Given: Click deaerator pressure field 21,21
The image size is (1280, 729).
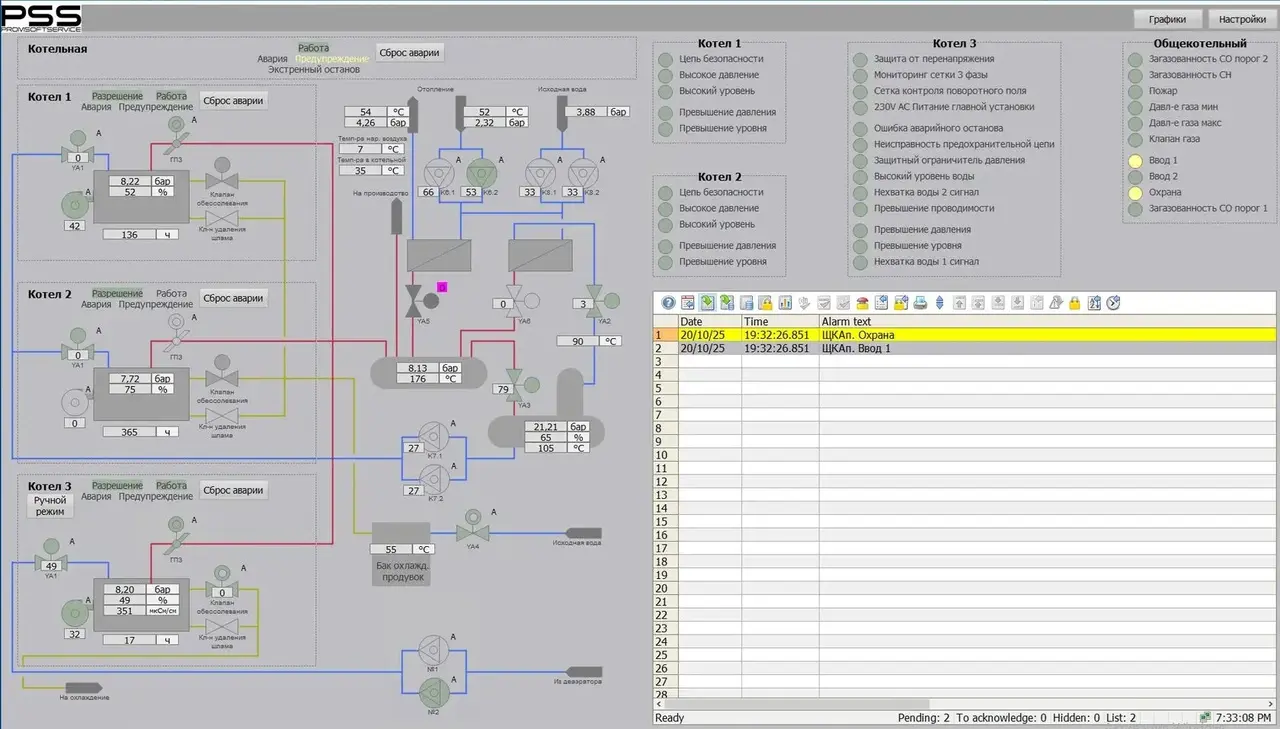Looking at the screenshot, I should [x=546, y=427].
